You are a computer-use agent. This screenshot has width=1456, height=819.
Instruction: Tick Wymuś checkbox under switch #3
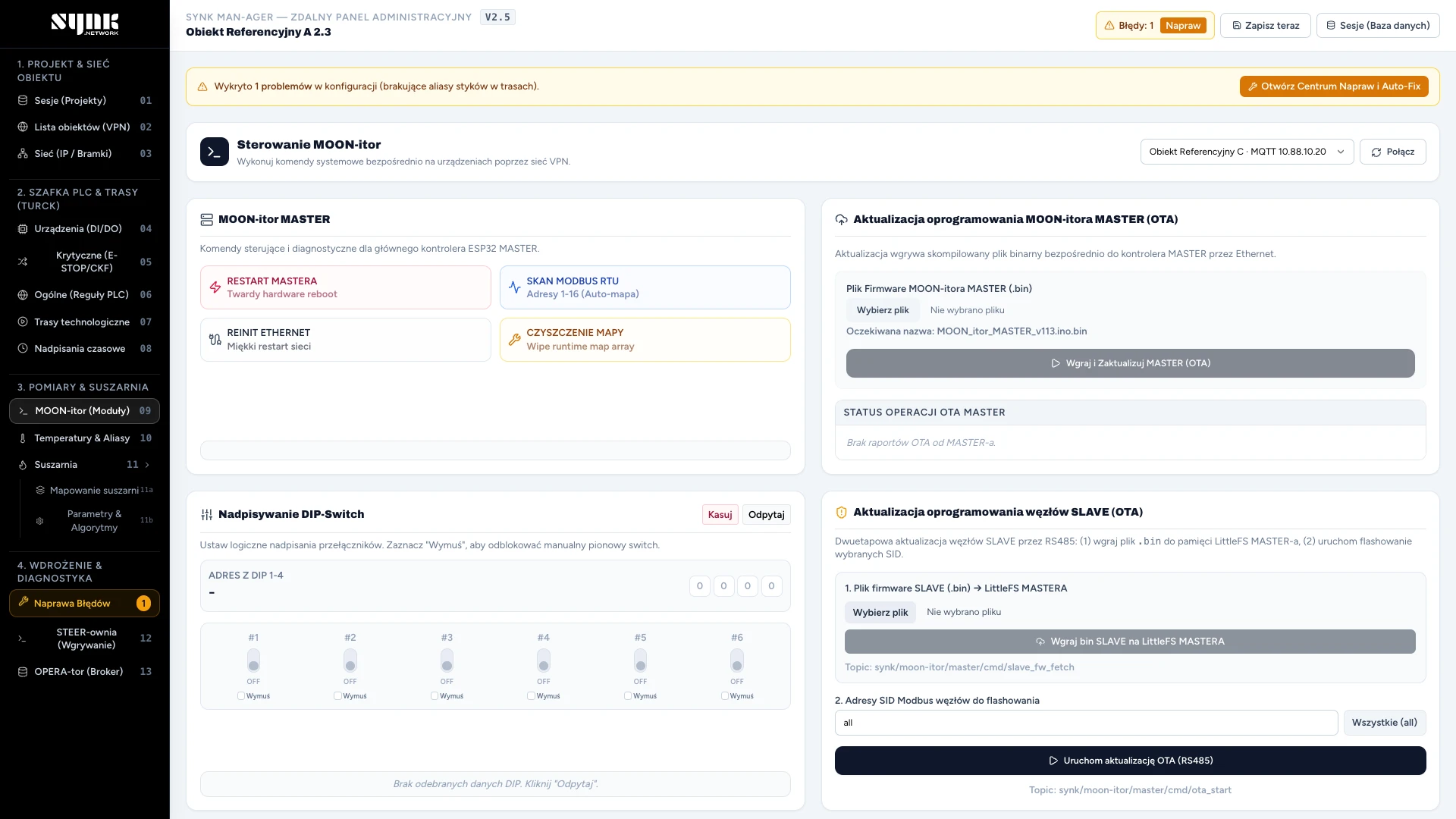[x=435, y=696]
